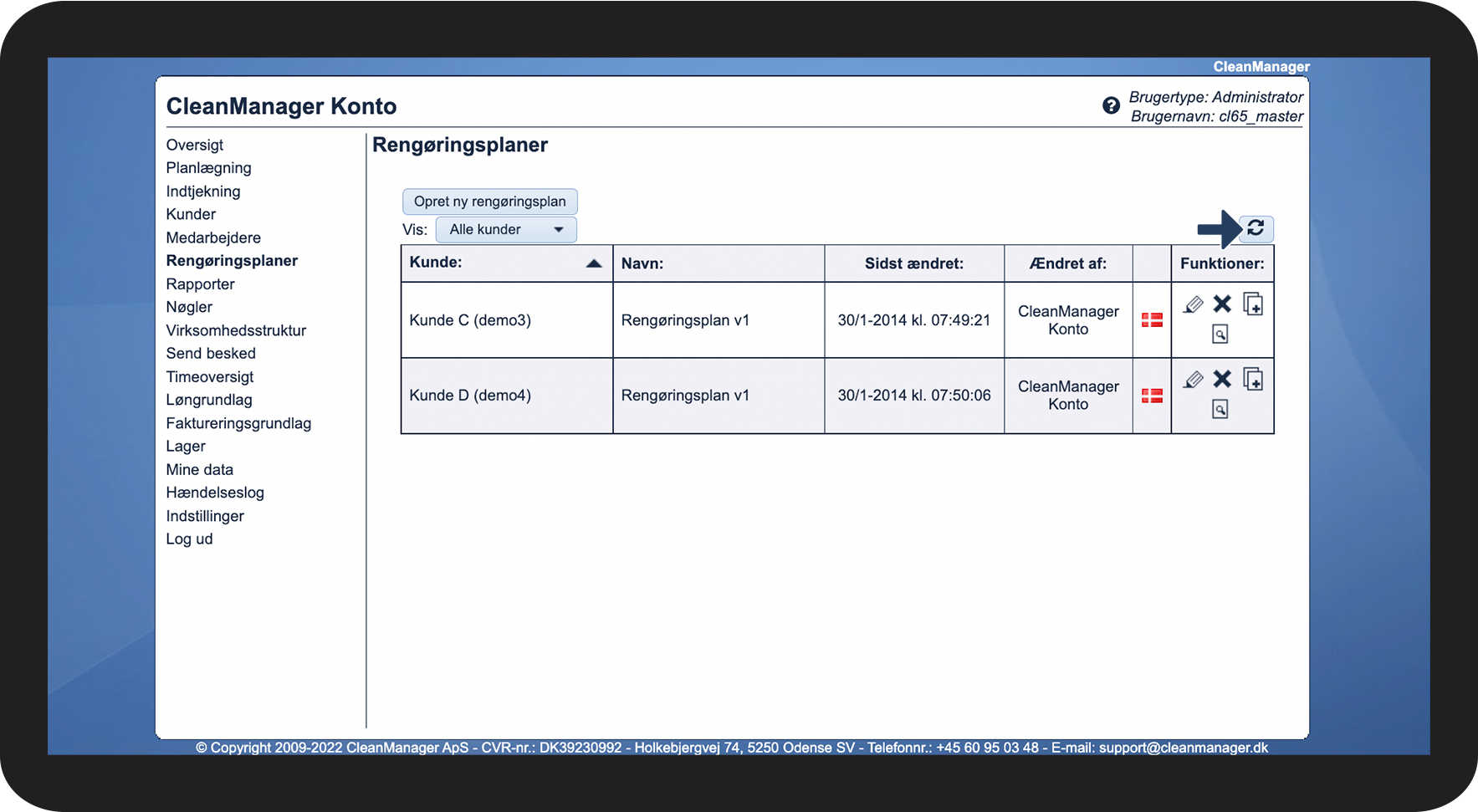Click Log ud to sign out

pyautogui.click(x=189, y=539)
